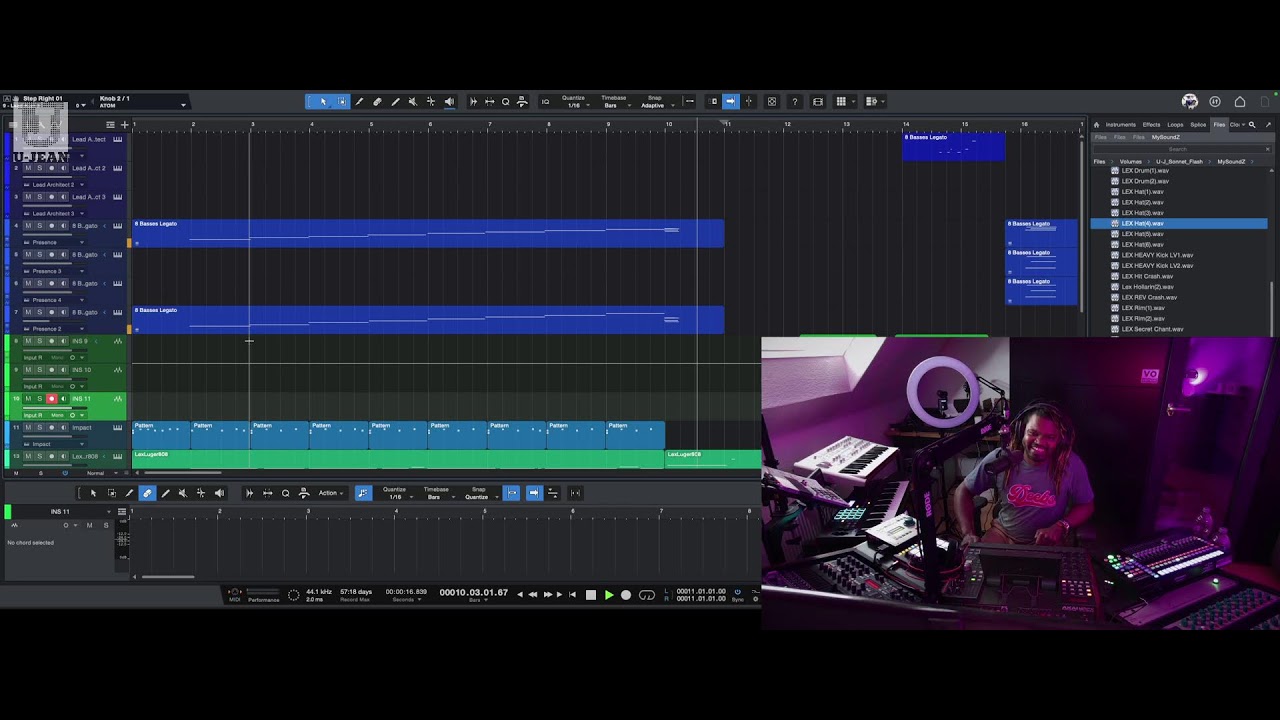
Task: Click the Volumes breadcrumb in browser path
Action: (1131, 161)
